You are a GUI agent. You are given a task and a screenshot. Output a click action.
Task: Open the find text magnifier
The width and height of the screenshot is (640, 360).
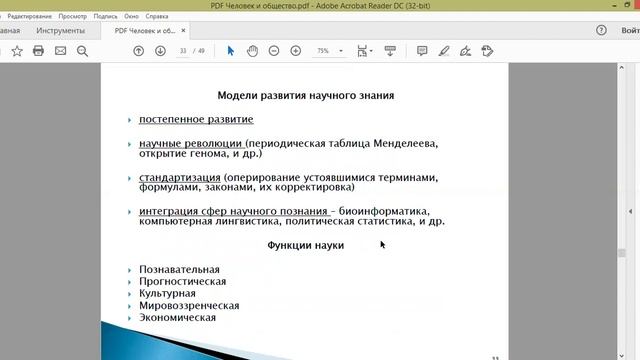[x=82, y=51]
